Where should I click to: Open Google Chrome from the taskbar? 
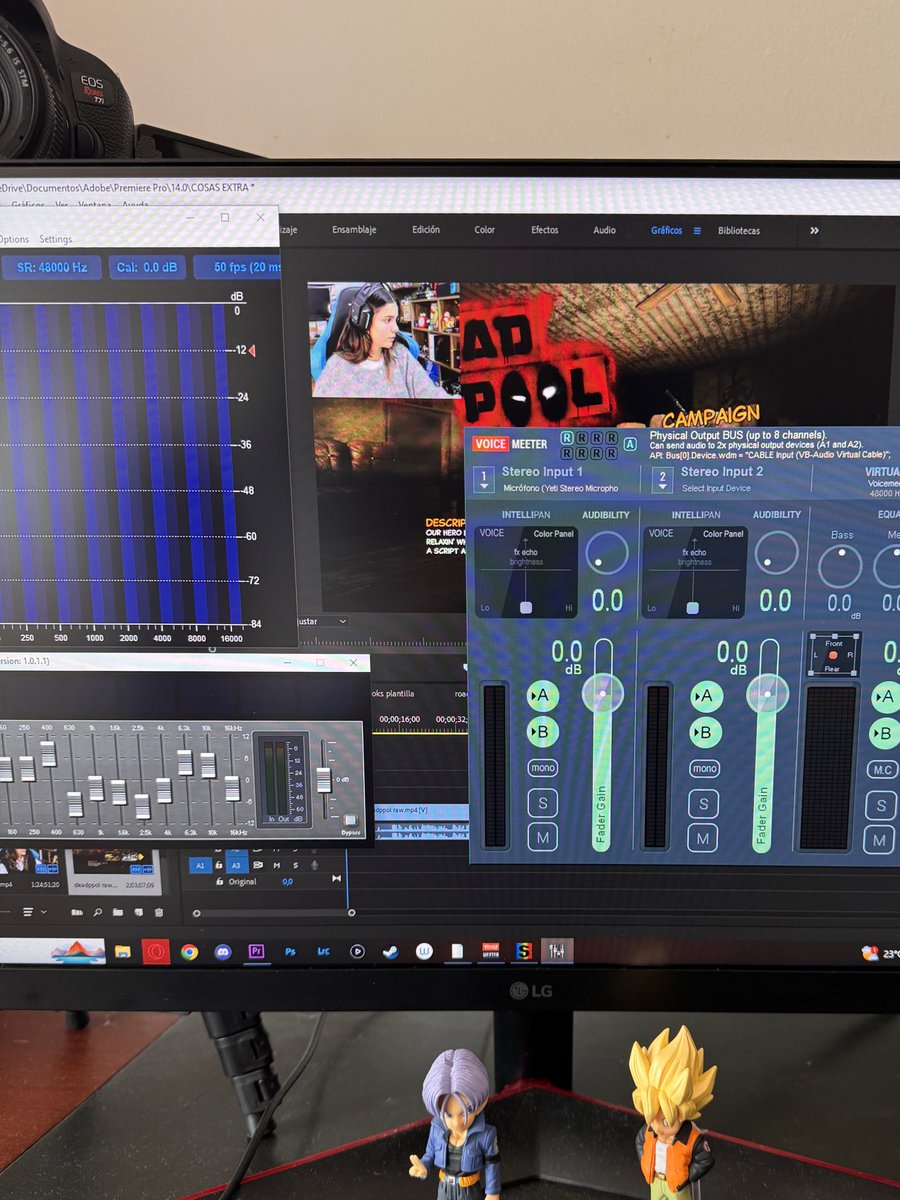[189, 951]
